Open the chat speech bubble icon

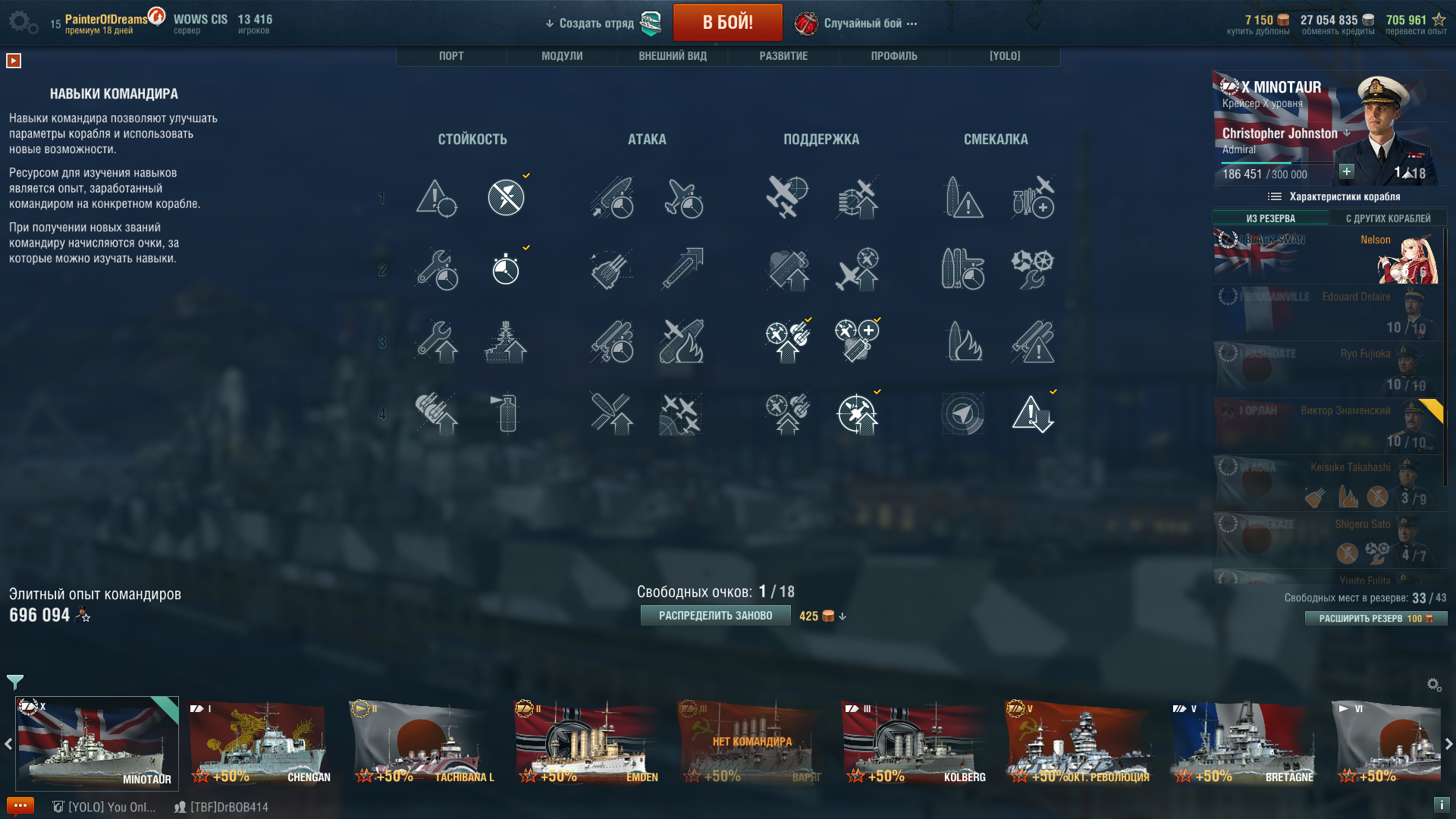20,806
